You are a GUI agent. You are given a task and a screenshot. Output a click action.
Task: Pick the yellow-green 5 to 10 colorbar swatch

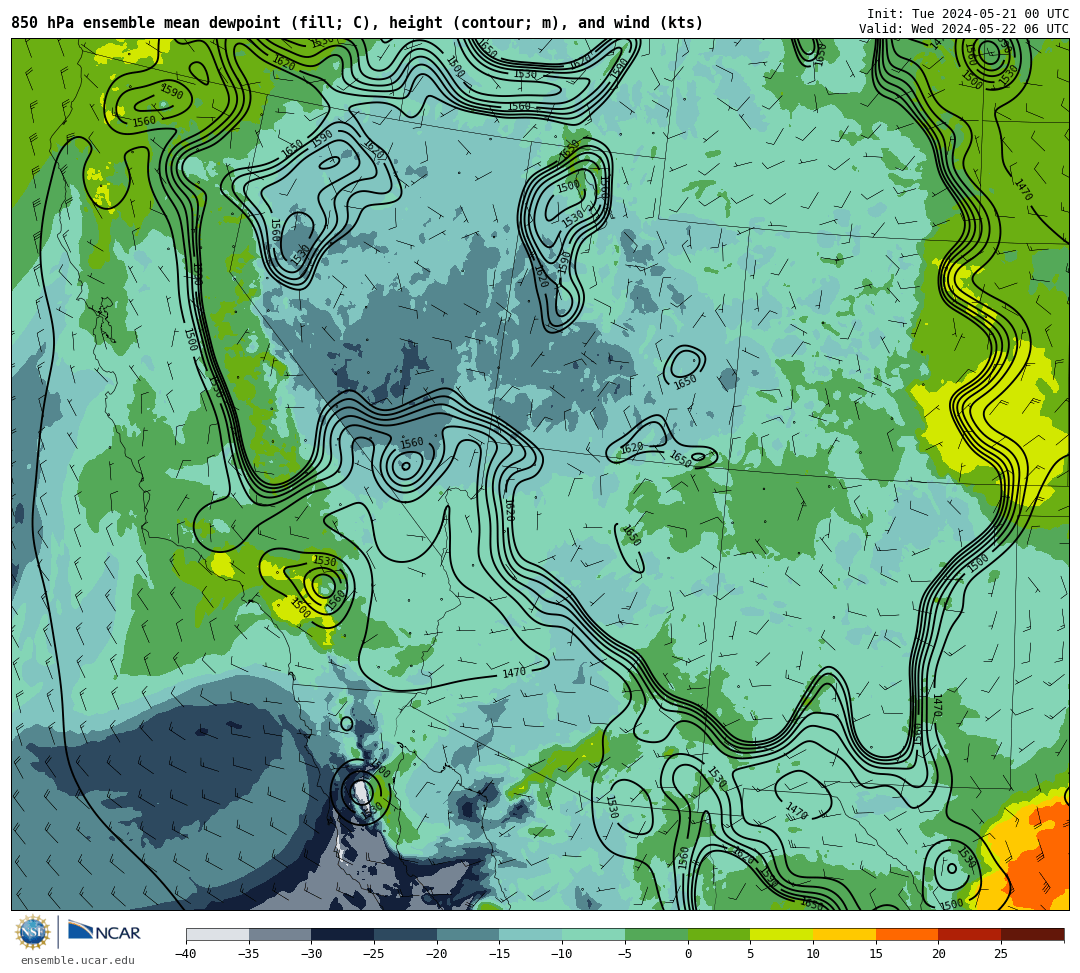pos(782,934)
